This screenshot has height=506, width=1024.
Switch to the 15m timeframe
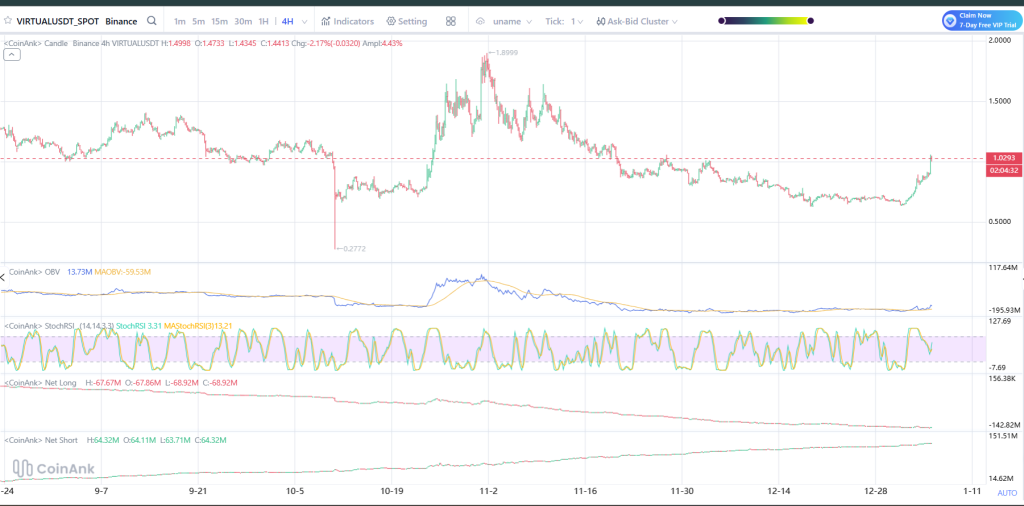tap(219, 21)
